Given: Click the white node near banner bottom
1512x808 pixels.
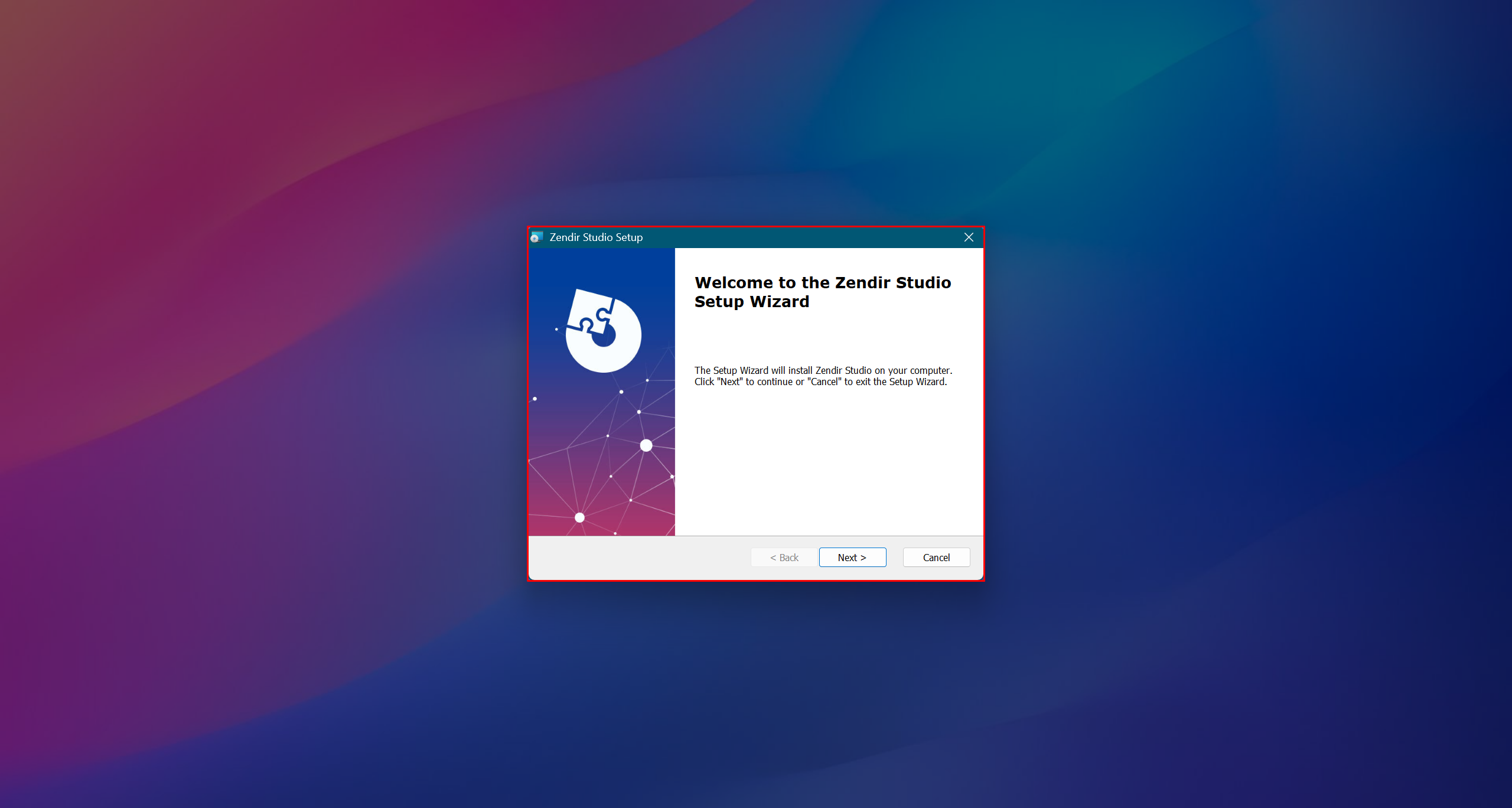Looking at the screenshot, I should click(x=579, y=517).
